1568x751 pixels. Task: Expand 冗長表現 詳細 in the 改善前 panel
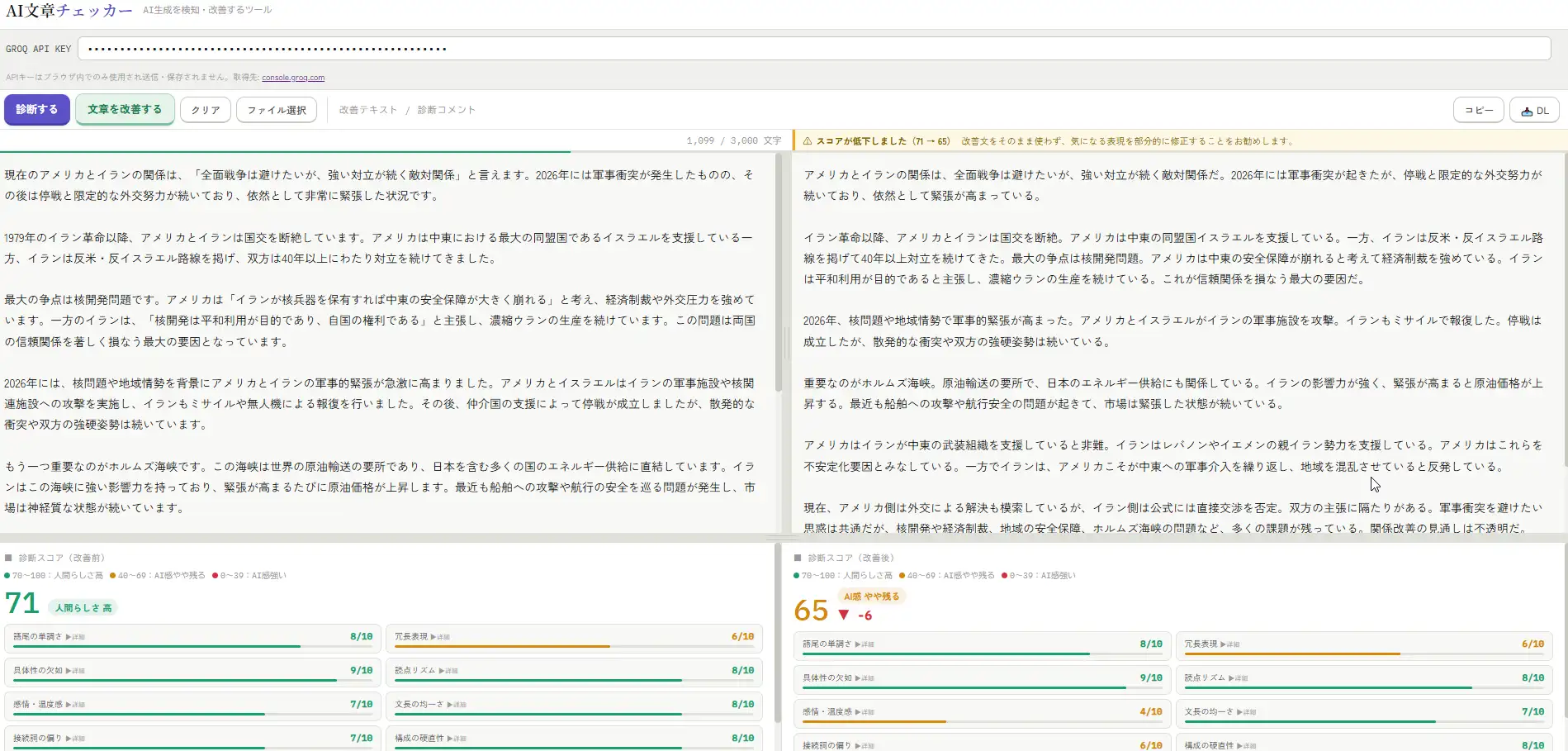440,637
